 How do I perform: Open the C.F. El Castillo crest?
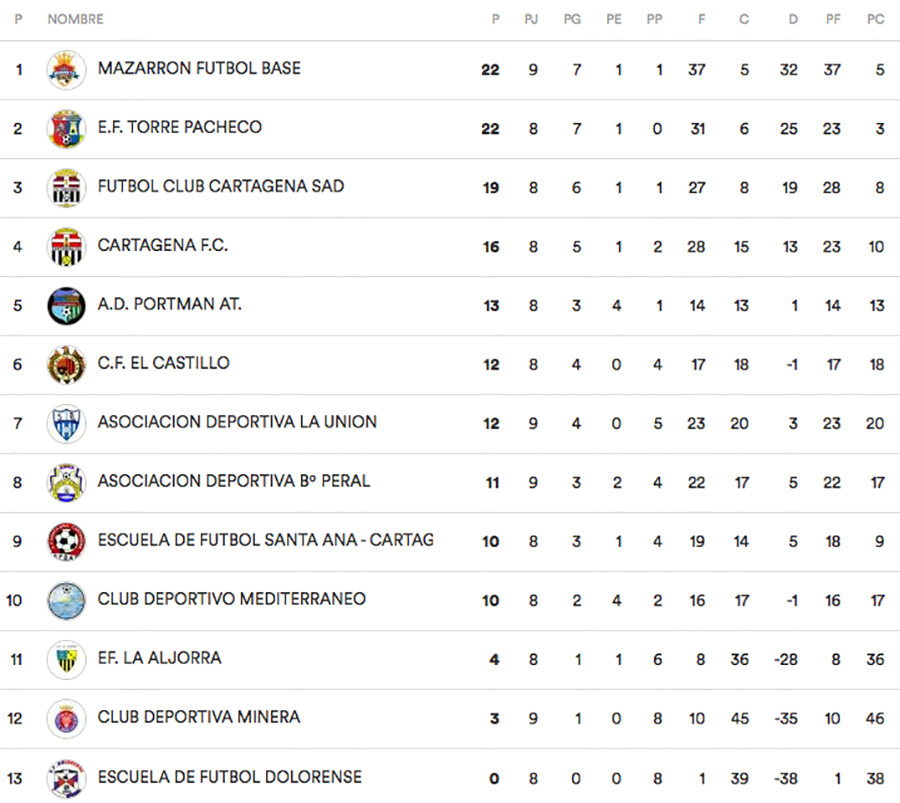pos(65,365)
